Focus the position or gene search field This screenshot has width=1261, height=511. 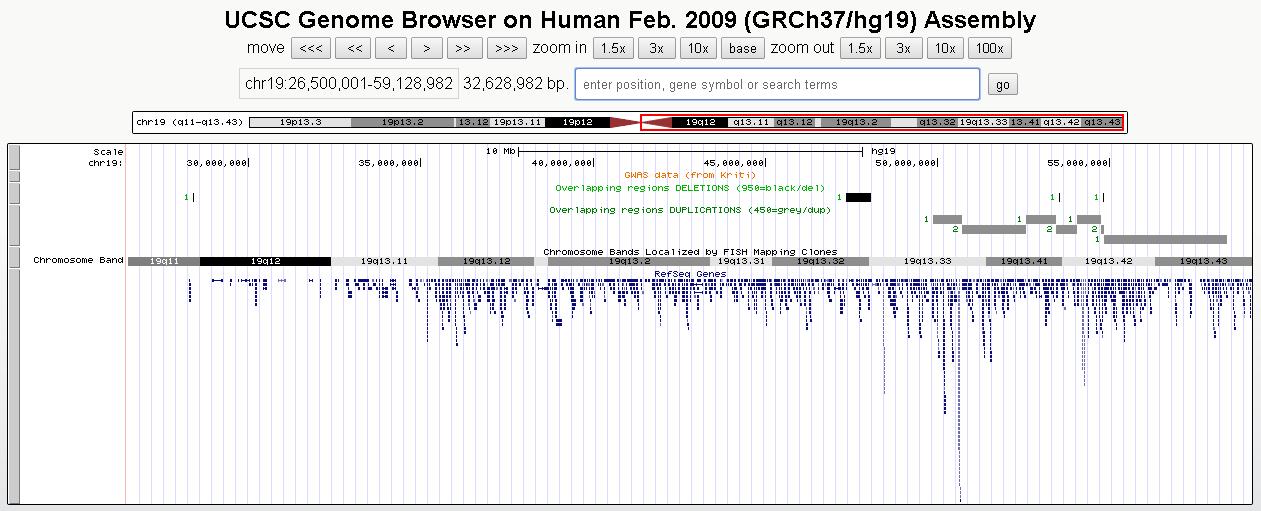click(777, 85)
